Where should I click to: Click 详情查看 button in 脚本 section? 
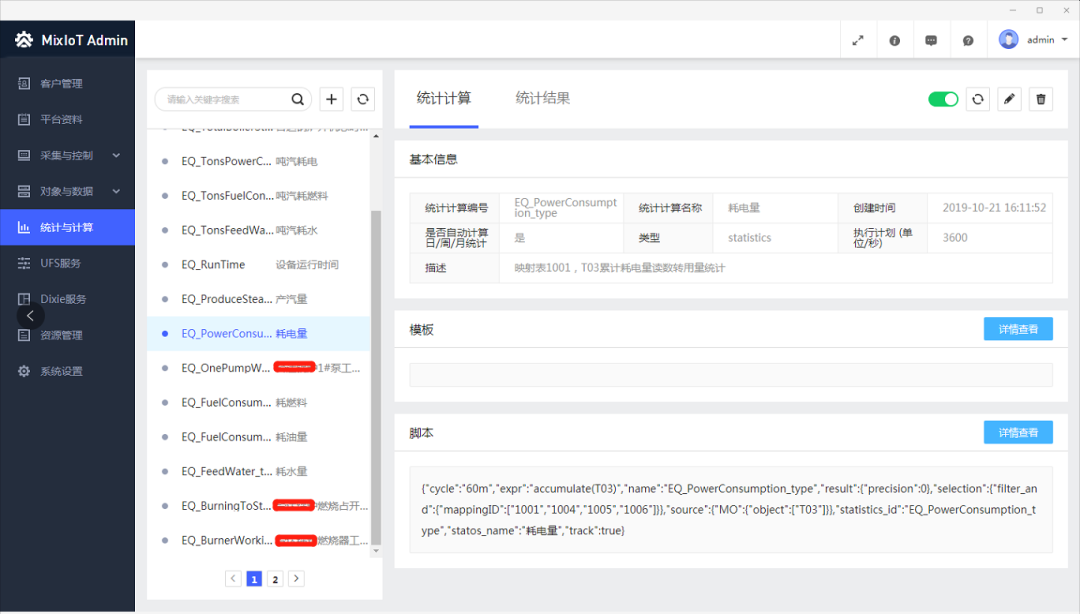pyautogui.click(x=1018, y=432)
